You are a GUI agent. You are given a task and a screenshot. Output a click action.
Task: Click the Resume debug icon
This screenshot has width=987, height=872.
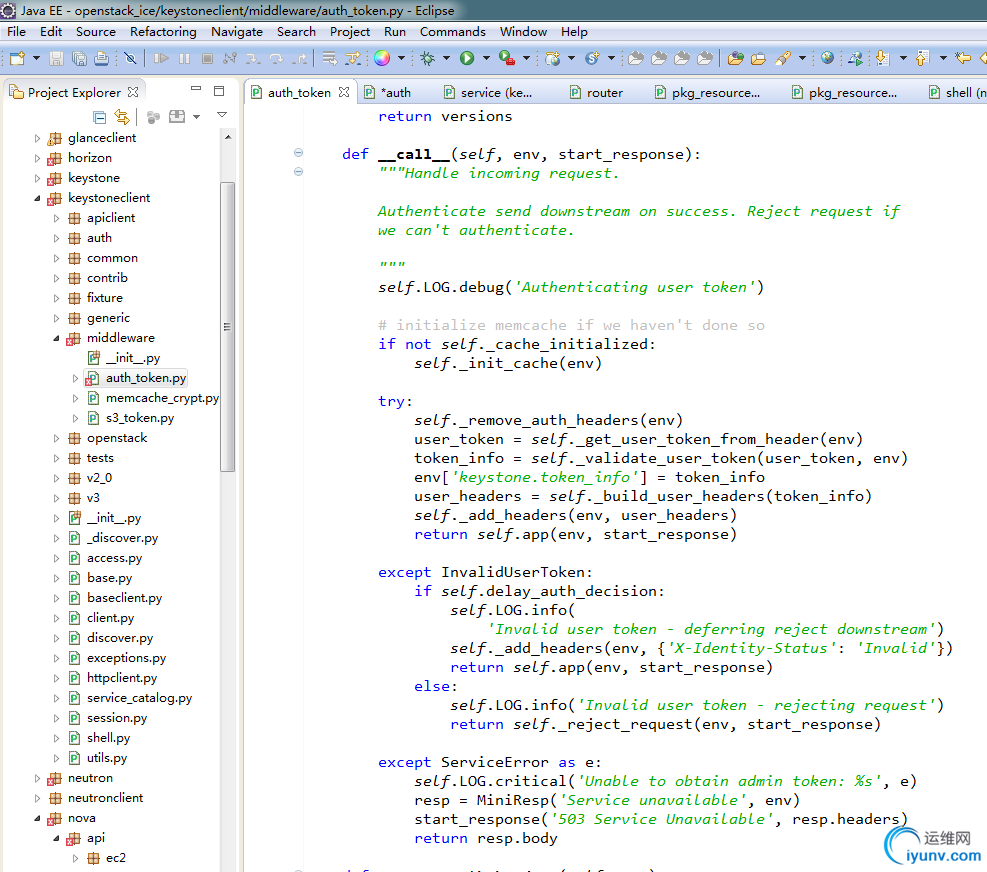click(161, 59)
